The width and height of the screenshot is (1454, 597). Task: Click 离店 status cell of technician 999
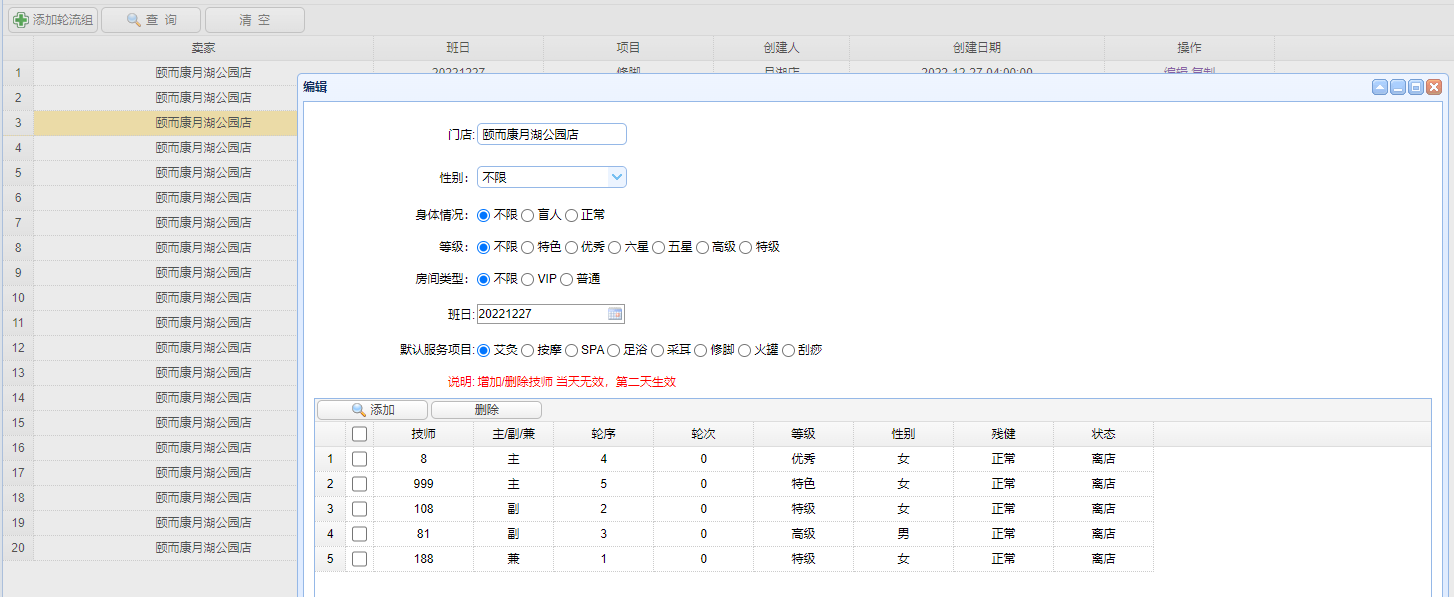click(1104, 484)
